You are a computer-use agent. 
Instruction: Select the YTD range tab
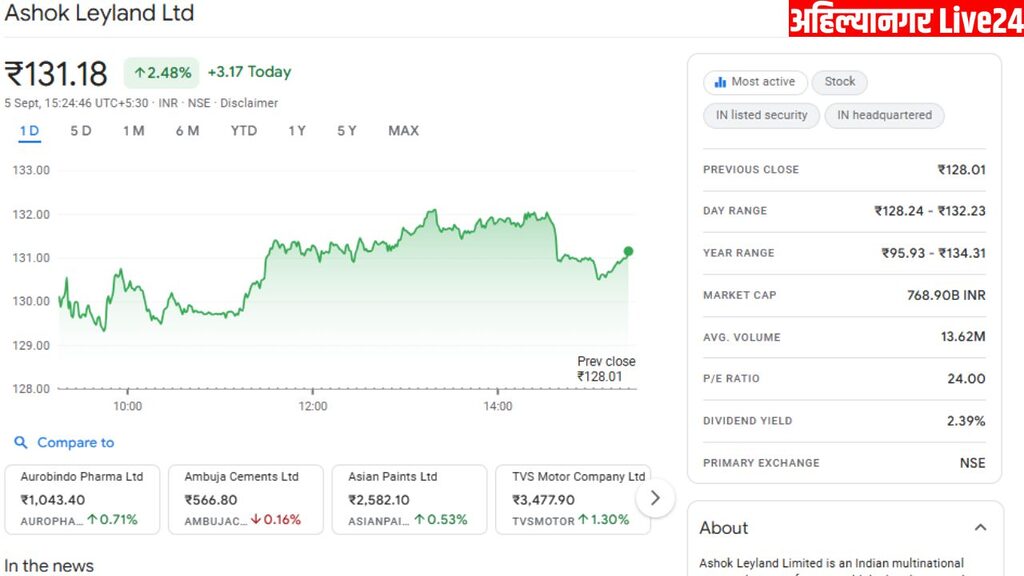[243, 131]
